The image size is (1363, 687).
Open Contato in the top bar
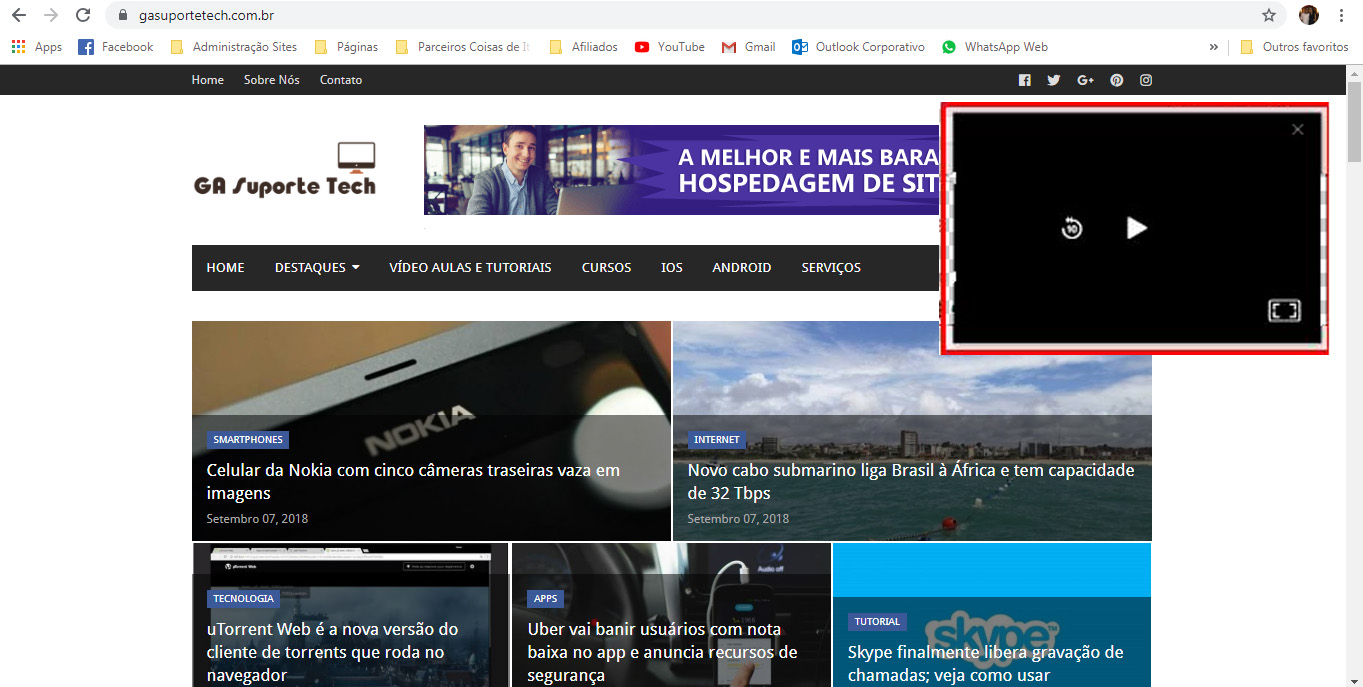(341, 80)
